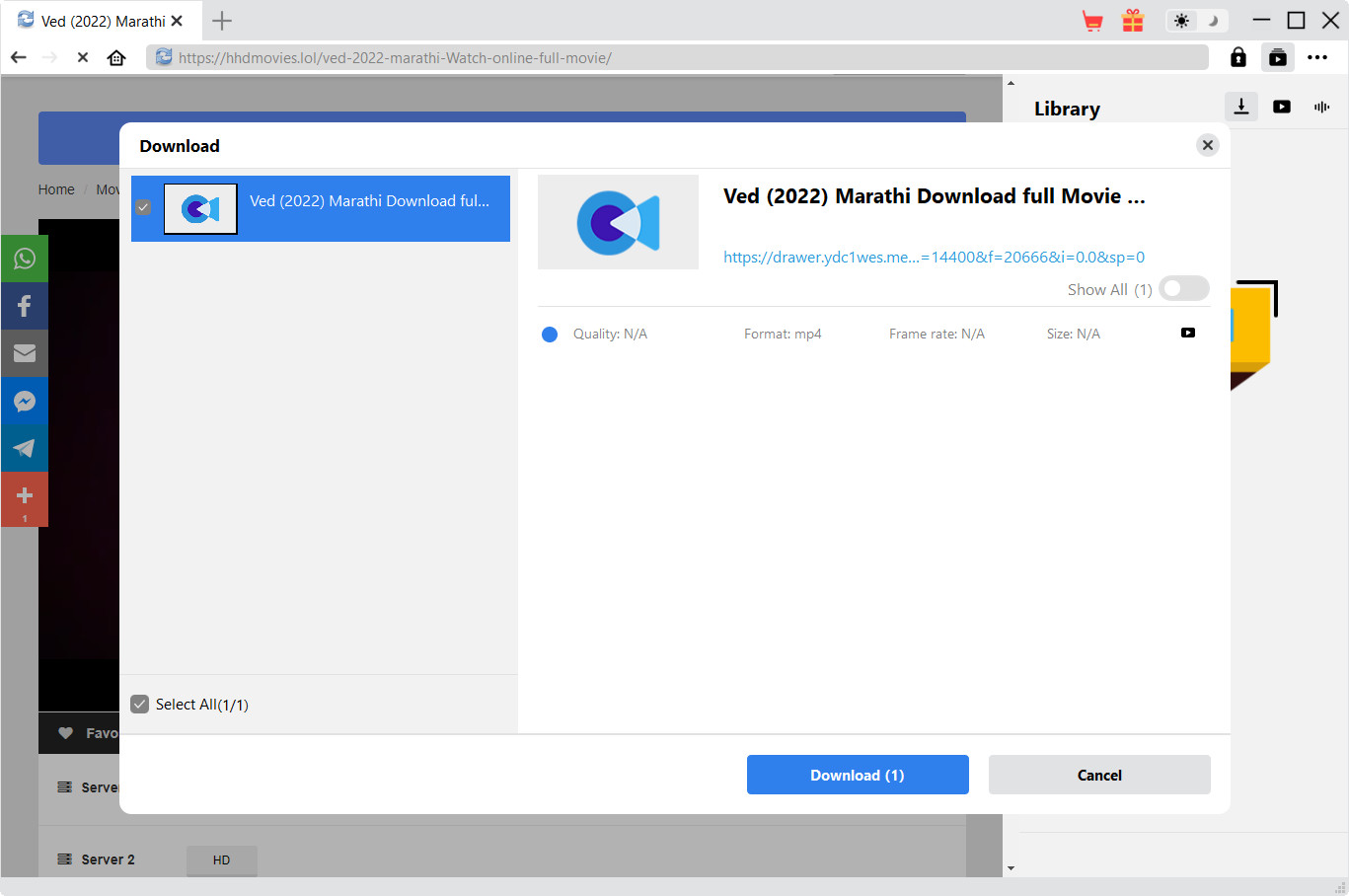1349x896 pixels.
Task: Click the Size: N/A text
Action: [x=1074, y=334]
